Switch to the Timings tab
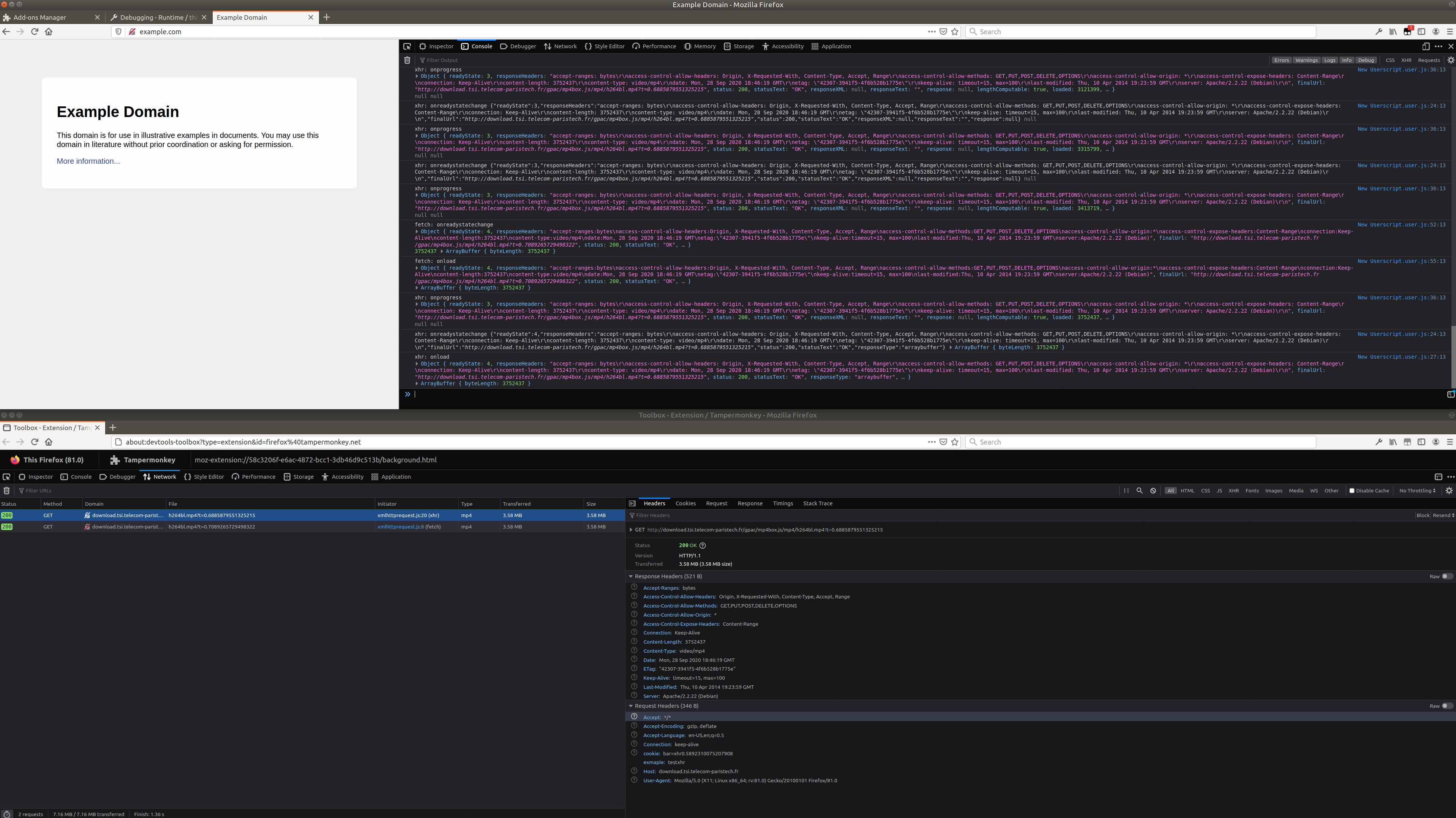 [x=783, y=503]
